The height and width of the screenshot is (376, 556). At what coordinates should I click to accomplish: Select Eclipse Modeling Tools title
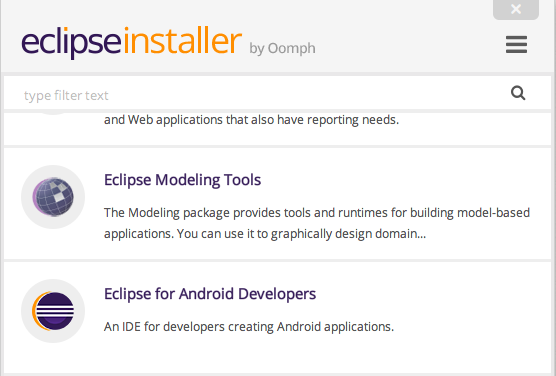pos(182,180)
